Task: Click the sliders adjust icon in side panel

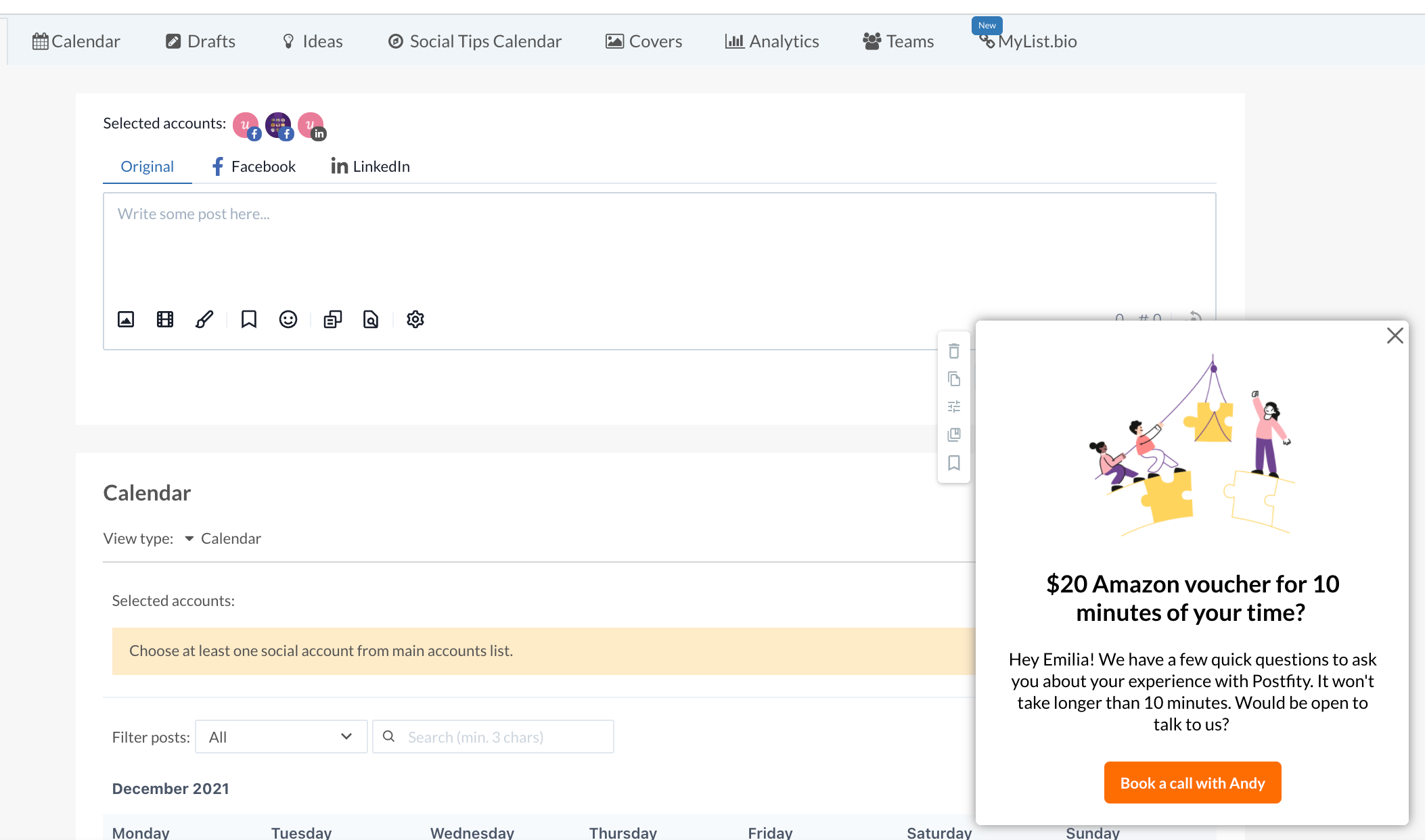Action: point(954,406)
